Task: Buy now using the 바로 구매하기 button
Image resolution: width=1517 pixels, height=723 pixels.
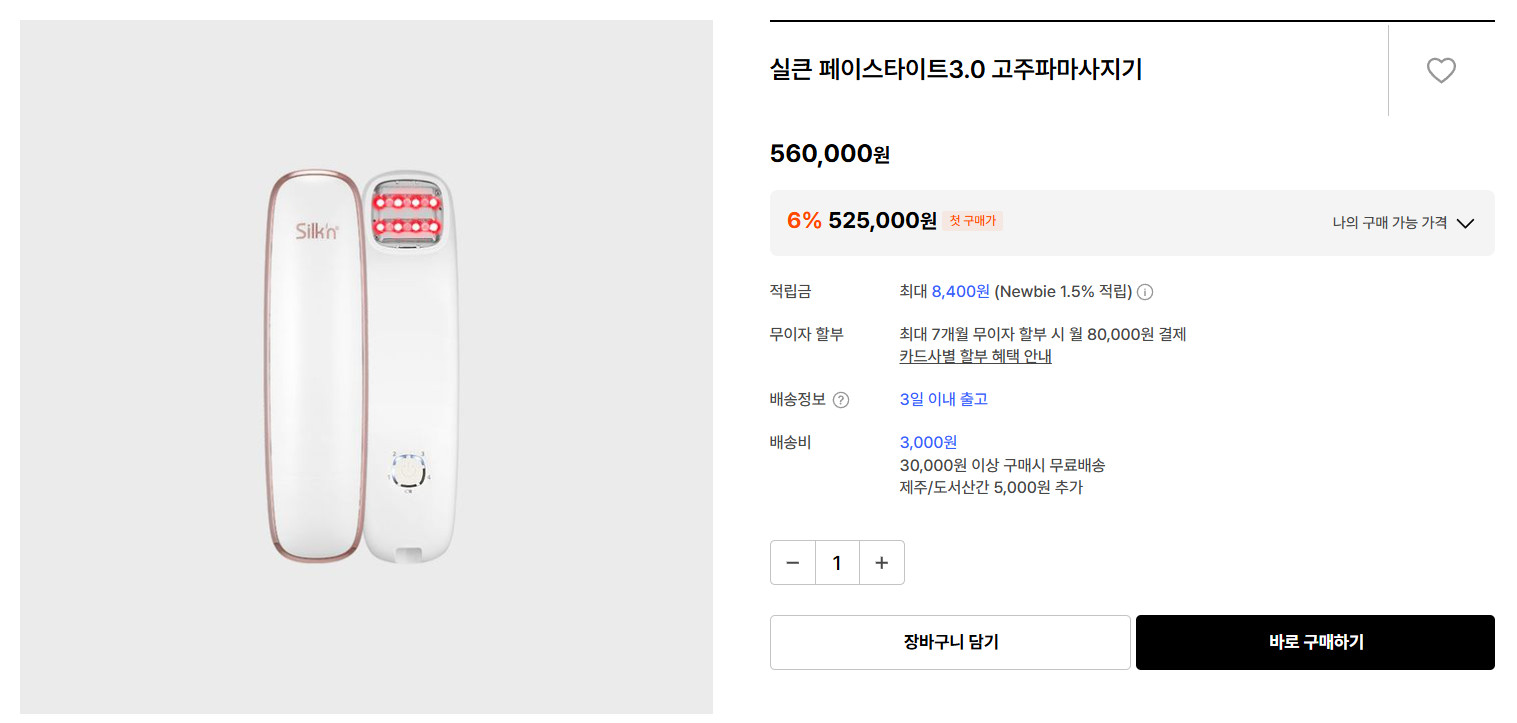Action: [x=1314, y=642]
